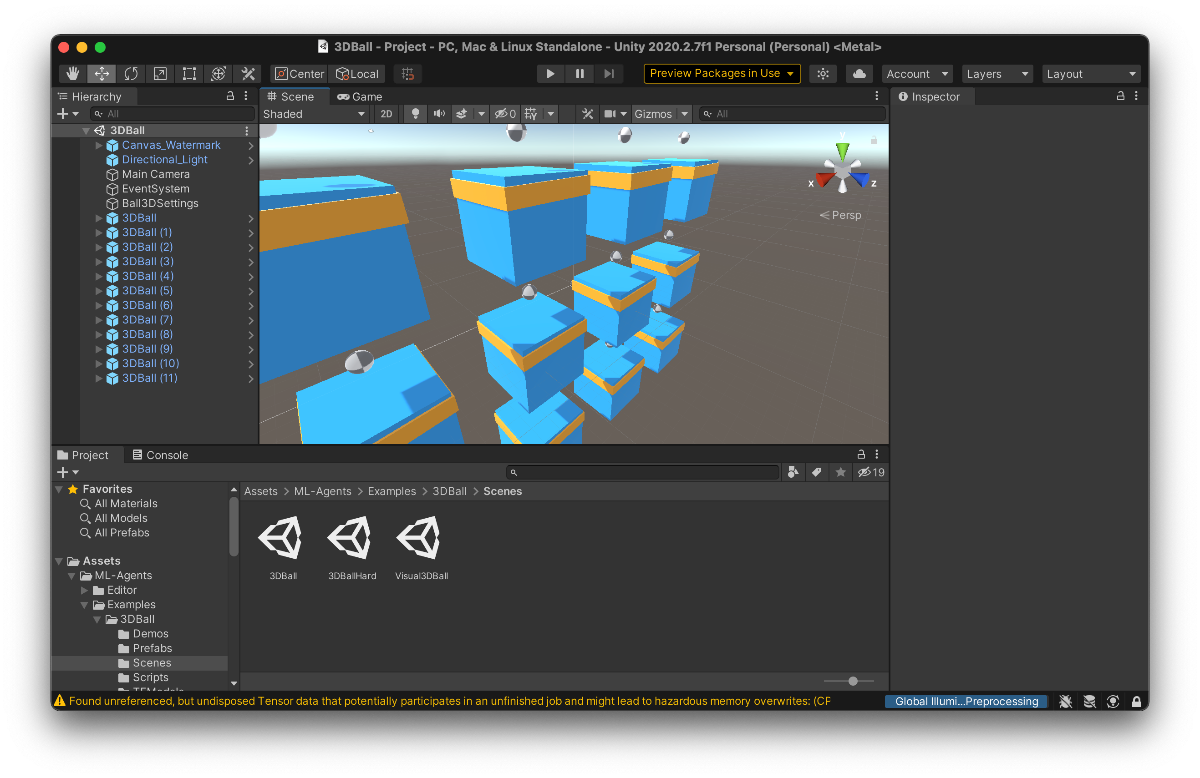Viewport: 1200px width, 778px height.
Task: Open the Gizmos dropdown arrow
Action: [685, 114]
